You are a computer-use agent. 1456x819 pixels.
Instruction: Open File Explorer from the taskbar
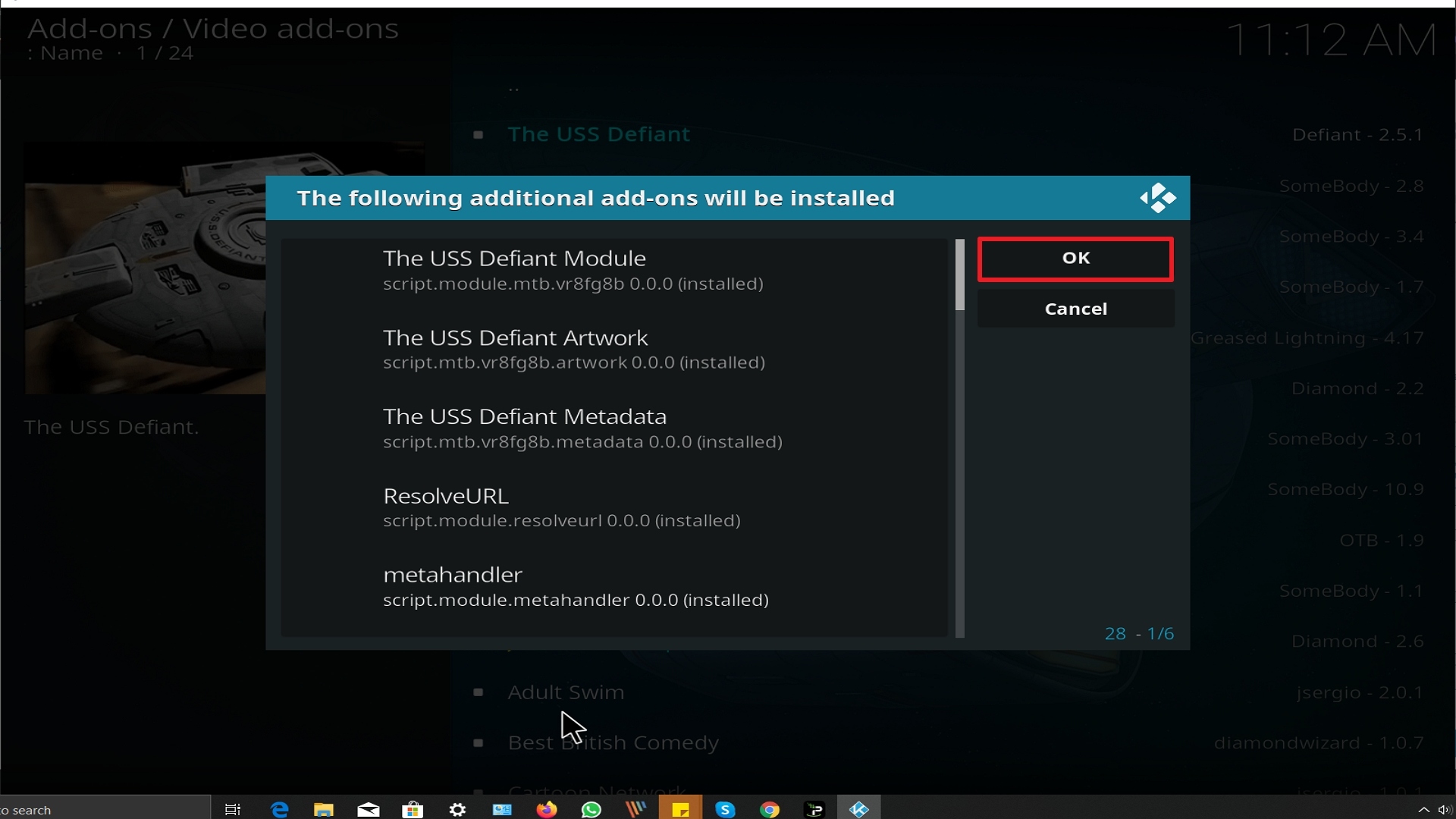point(324,809)
